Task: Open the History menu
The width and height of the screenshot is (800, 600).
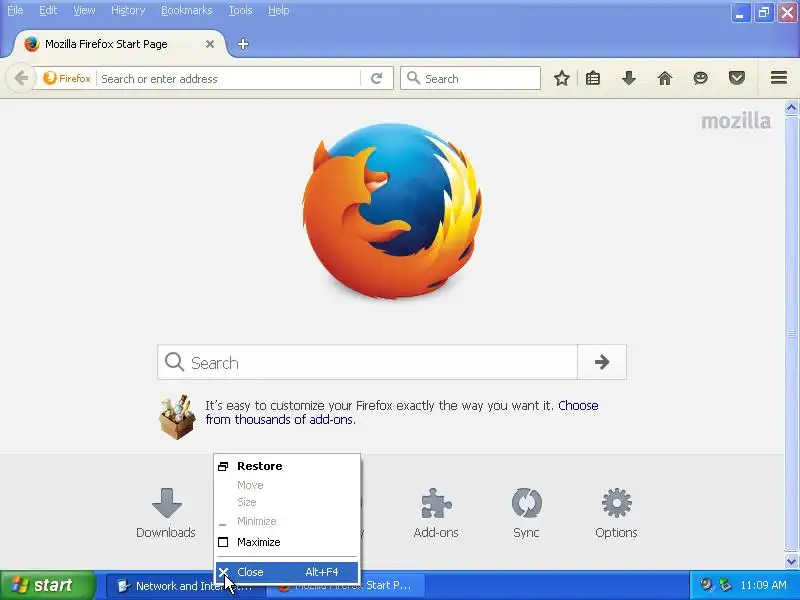Action: [x=128, y=10]
